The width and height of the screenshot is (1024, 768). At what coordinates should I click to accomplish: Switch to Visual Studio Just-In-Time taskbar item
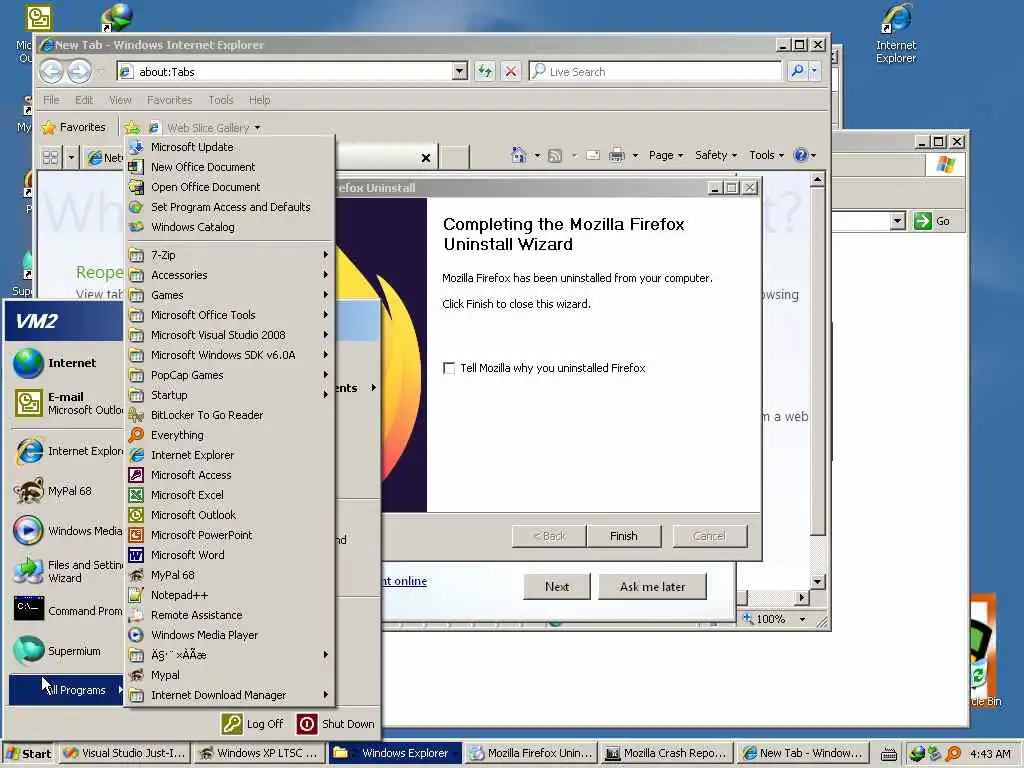124,753
